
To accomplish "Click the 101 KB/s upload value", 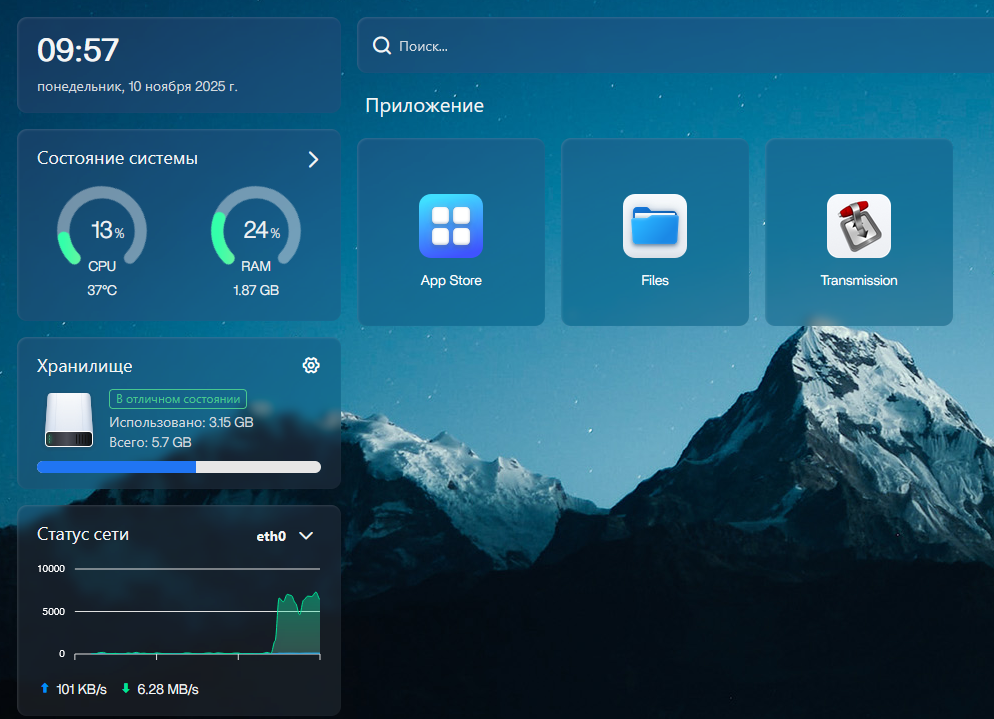I will (82, 689).
